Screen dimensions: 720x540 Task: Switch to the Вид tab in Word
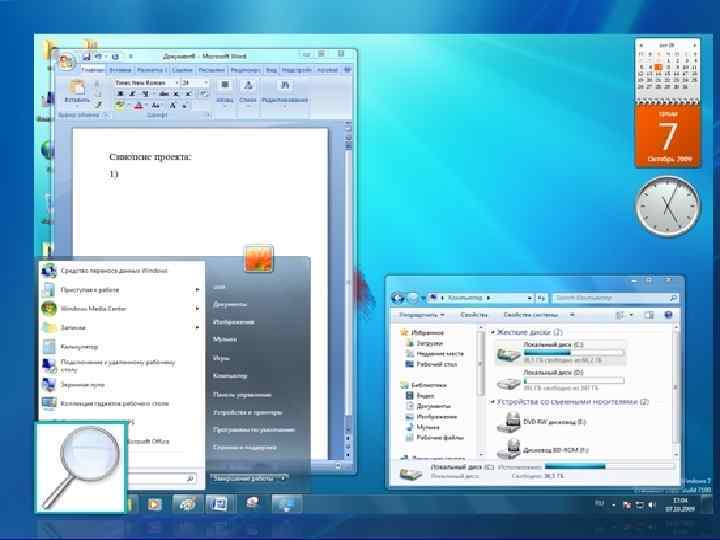coord(271,70)
